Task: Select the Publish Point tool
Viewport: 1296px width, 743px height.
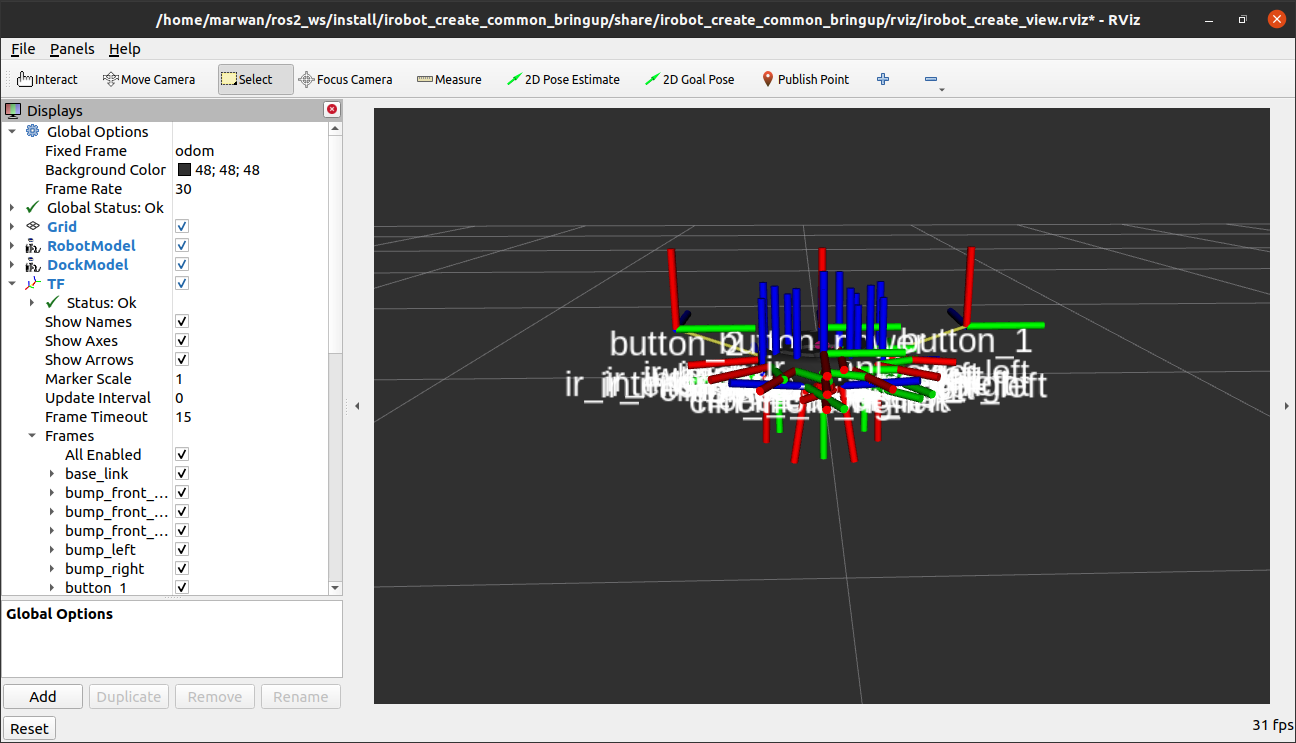Action: tap(805, 79)
